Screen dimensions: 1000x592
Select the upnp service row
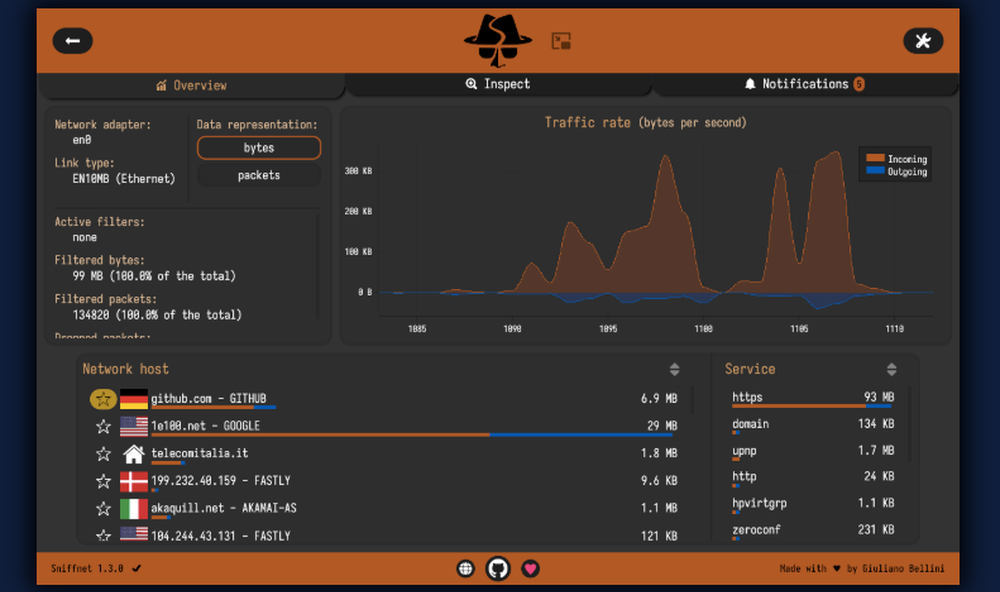click(x=812, y=452)
